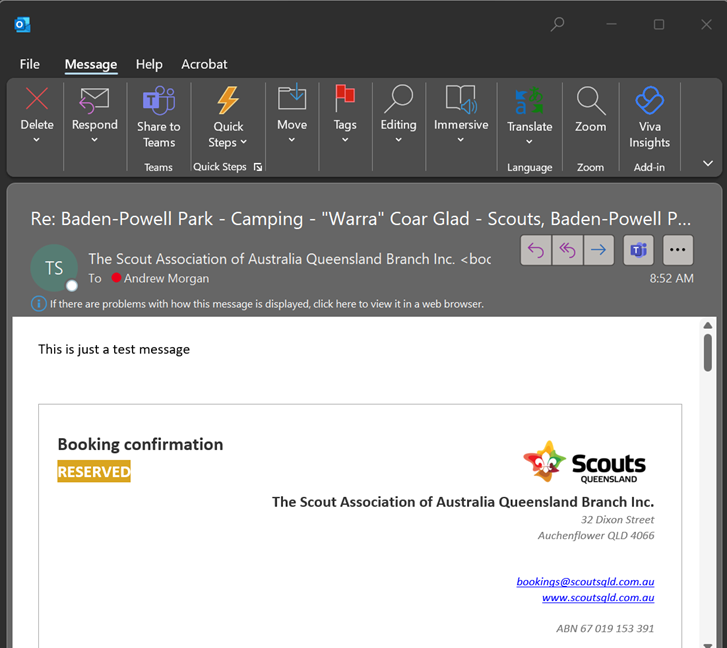727x648 pixels.
Task: Click the Translate icon
Action: pyautogui.click(x=529, y=100)
